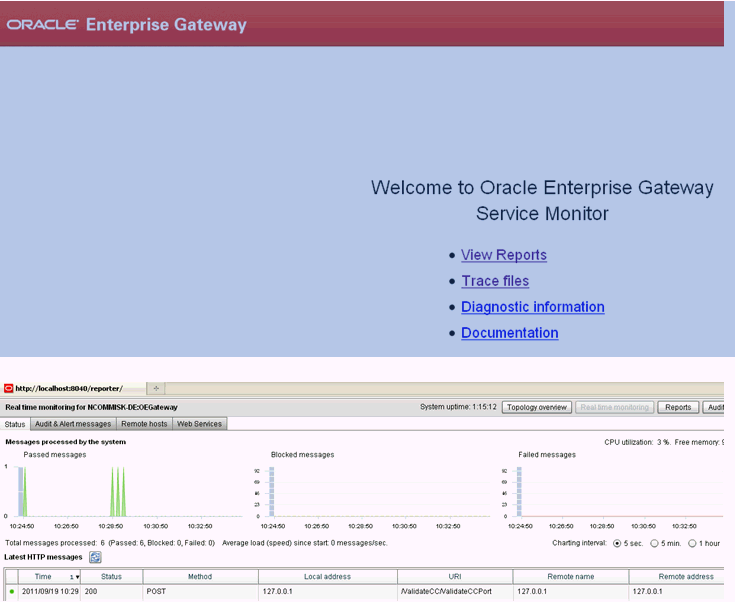Select the 5 min. charting interval
Screen dimensions: 735x602
pyautogui.click(x=654, y=543)
